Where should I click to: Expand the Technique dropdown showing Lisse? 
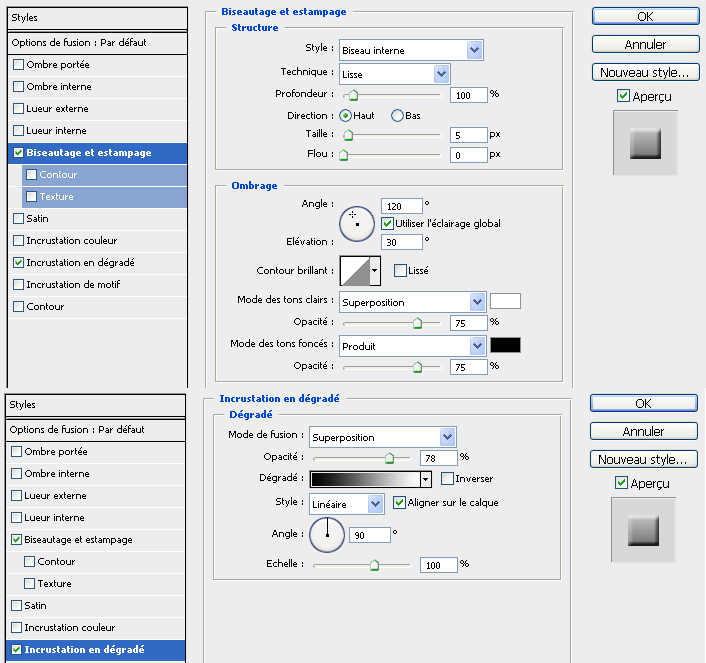click(x=394, y=73)
